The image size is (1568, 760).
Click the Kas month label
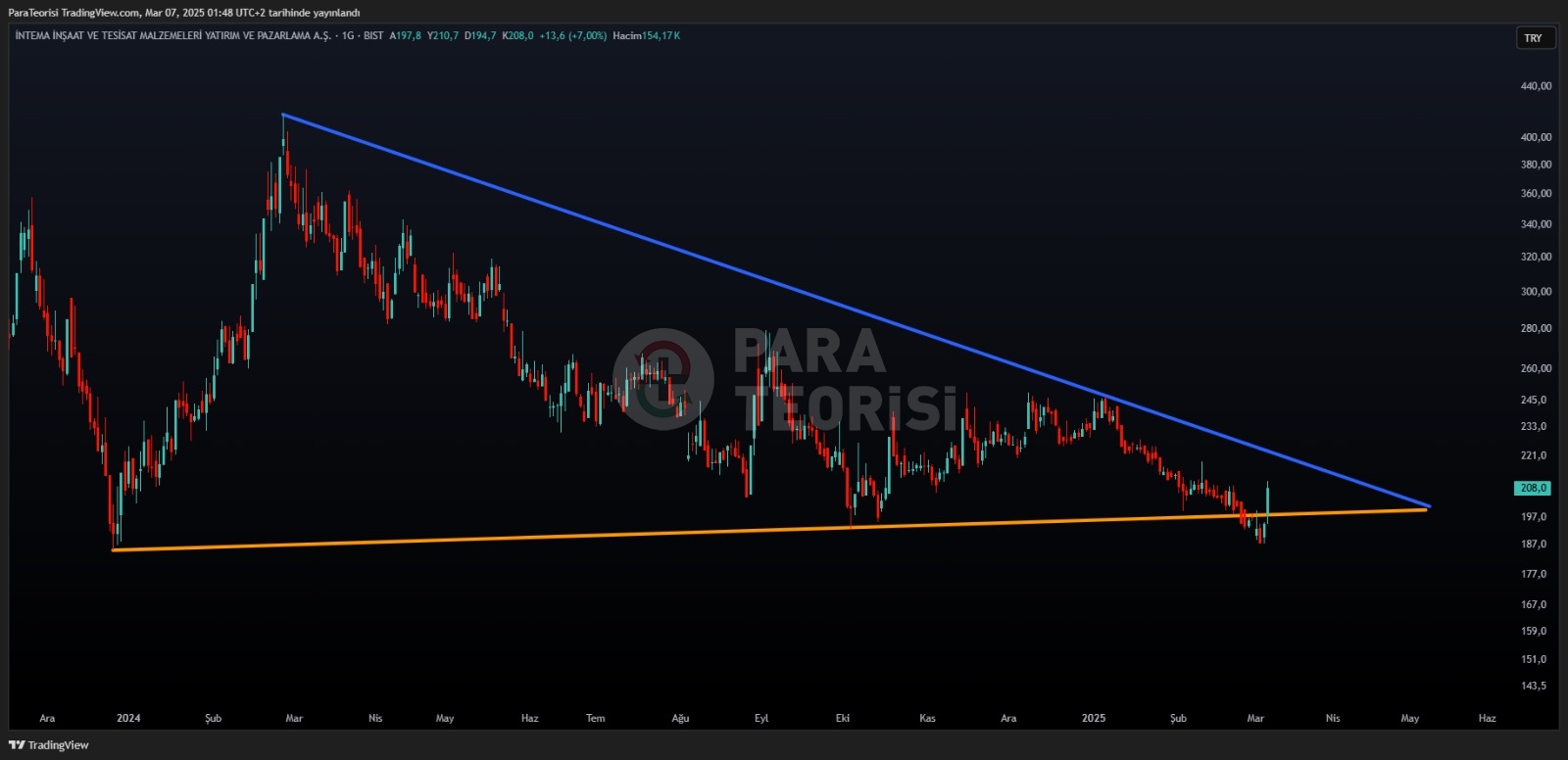tap(928, 719)
